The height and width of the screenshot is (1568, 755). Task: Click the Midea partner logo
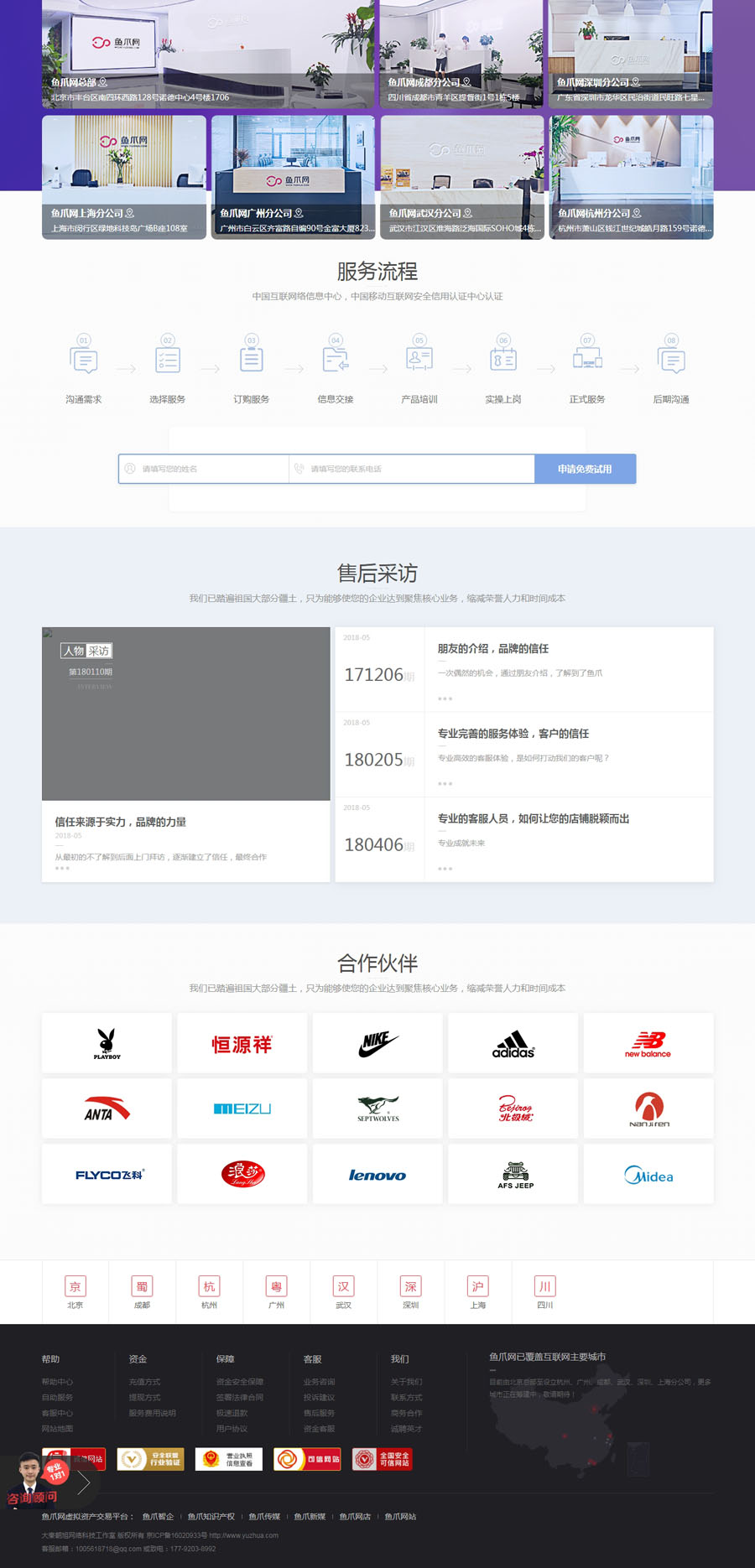(648, 1174)
